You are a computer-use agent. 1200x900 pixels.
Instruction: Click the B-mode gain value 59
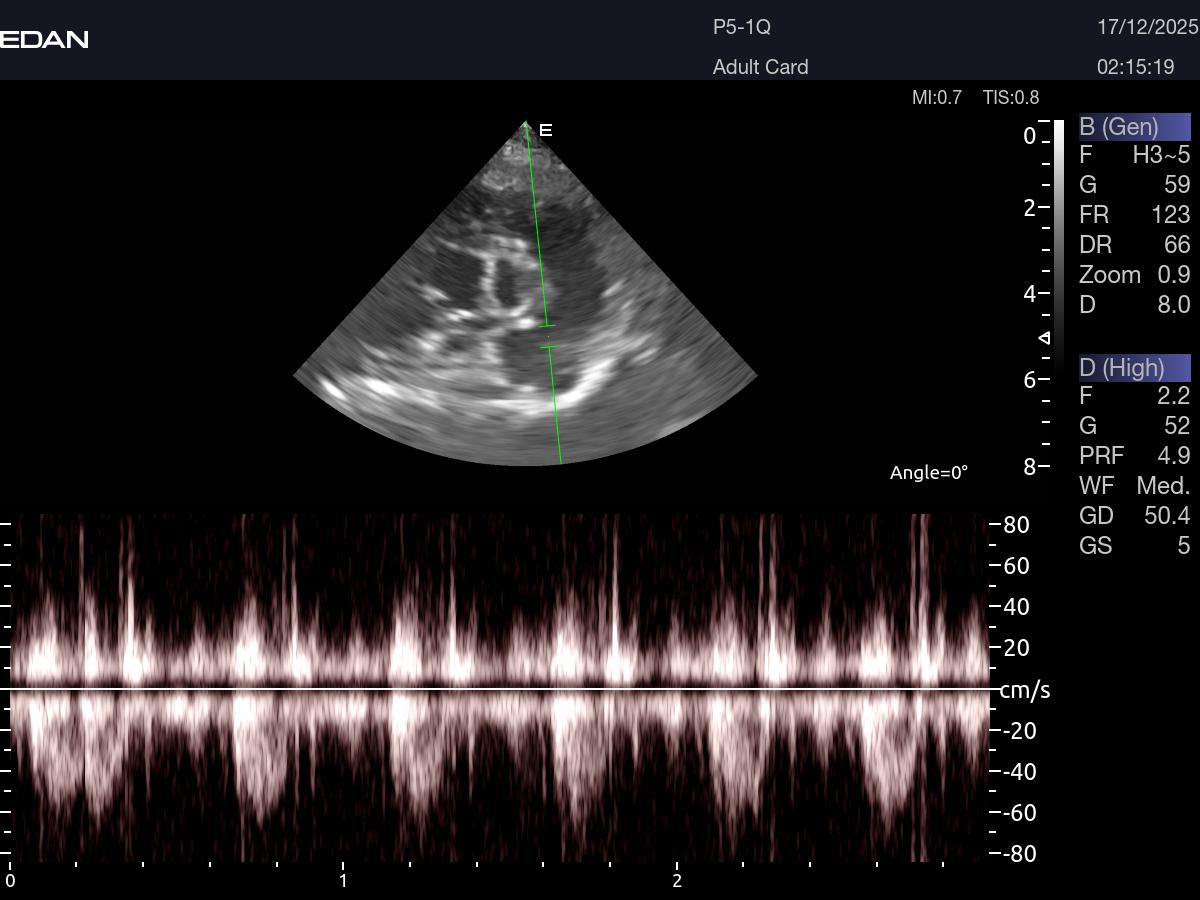pos(1176,185)
